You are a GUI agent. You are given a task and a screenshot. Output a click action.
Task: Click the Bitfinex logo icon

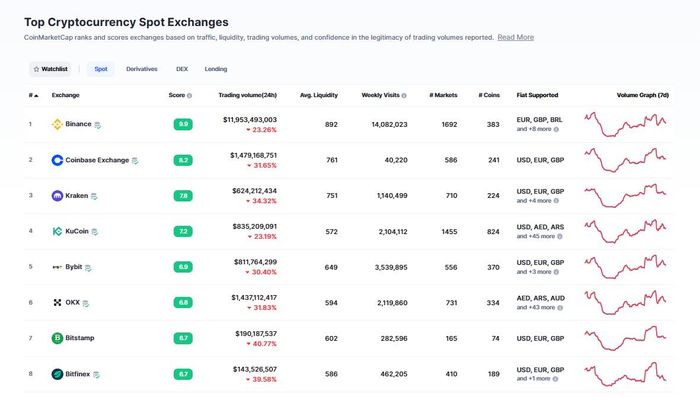pyautogui.click(x=57, y=374)
